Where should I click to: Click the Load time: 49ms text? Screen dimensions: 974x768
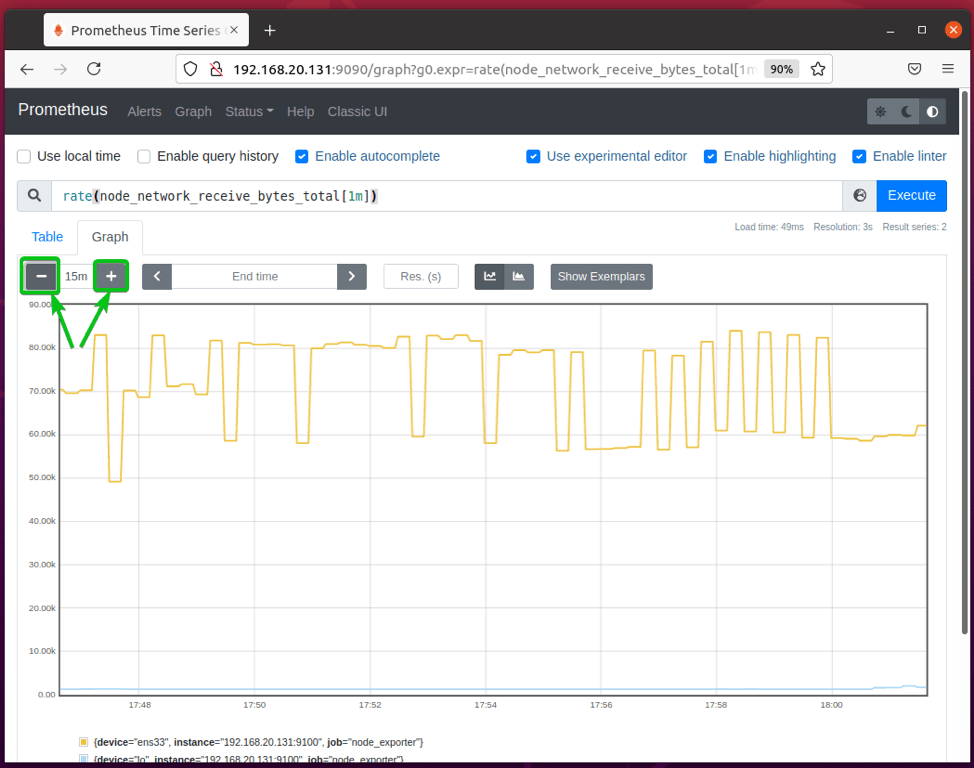click(x=769, y=227)
